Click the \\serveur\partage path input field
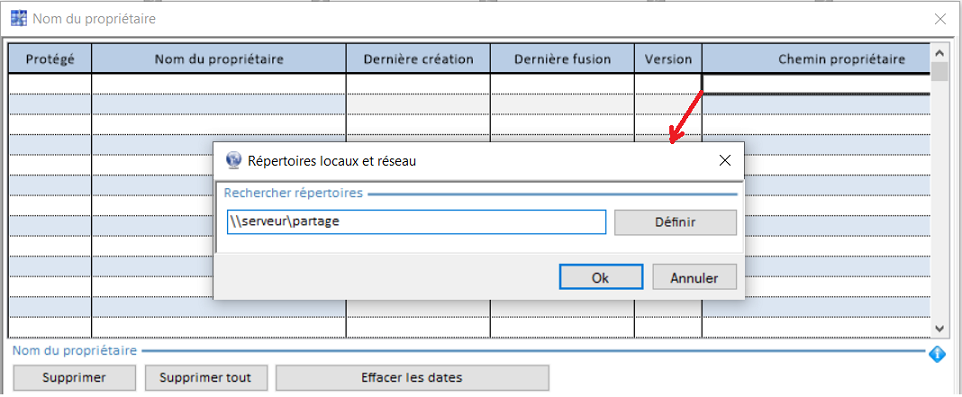 417,222
